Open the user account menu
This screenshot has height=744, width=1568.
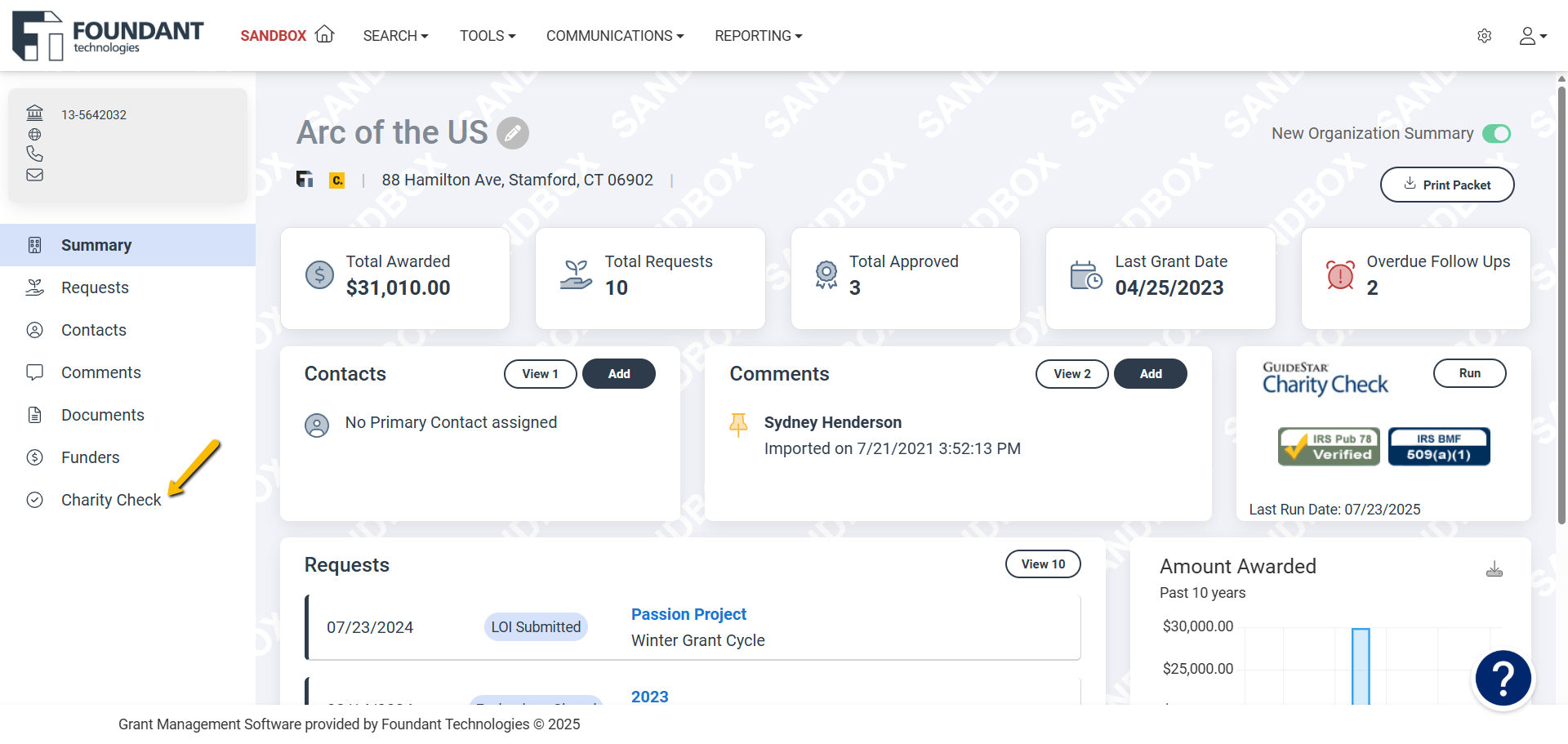click(x=1533, y=36)
